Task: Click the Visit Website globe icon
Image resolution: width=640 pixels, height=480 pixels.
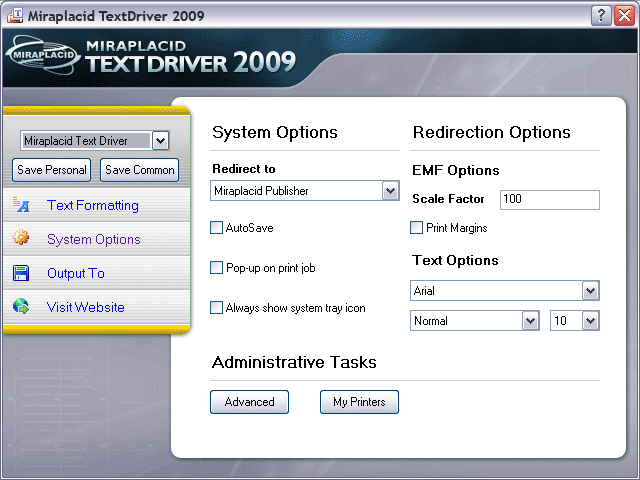Action: [21, 306]
